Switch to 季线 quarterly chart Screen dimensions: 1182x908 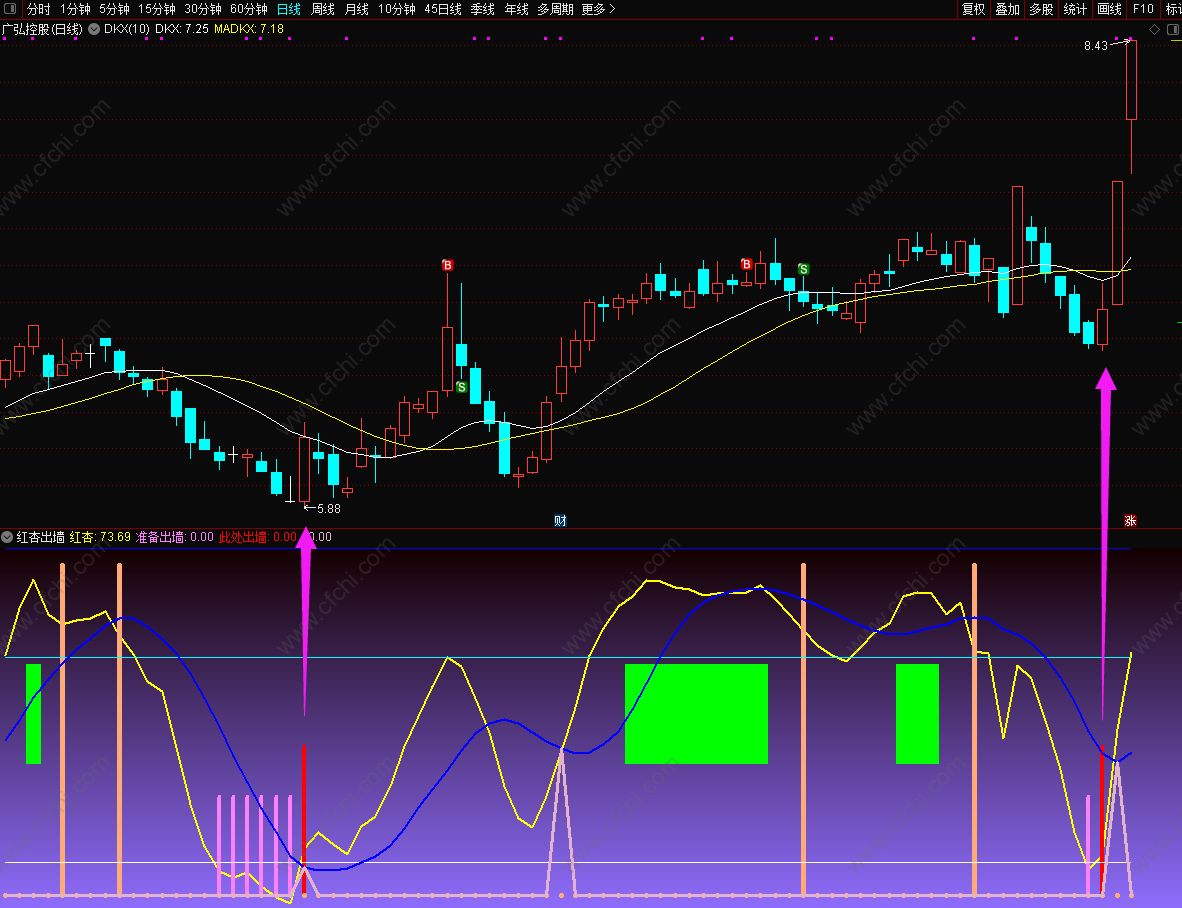(x=482, y=9)
